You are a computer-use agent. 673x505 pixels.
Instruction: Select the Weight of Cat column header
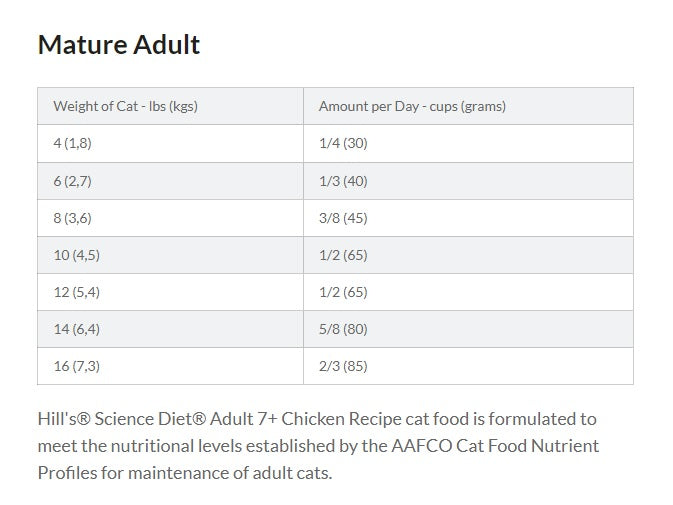click(x=170, y=106)
